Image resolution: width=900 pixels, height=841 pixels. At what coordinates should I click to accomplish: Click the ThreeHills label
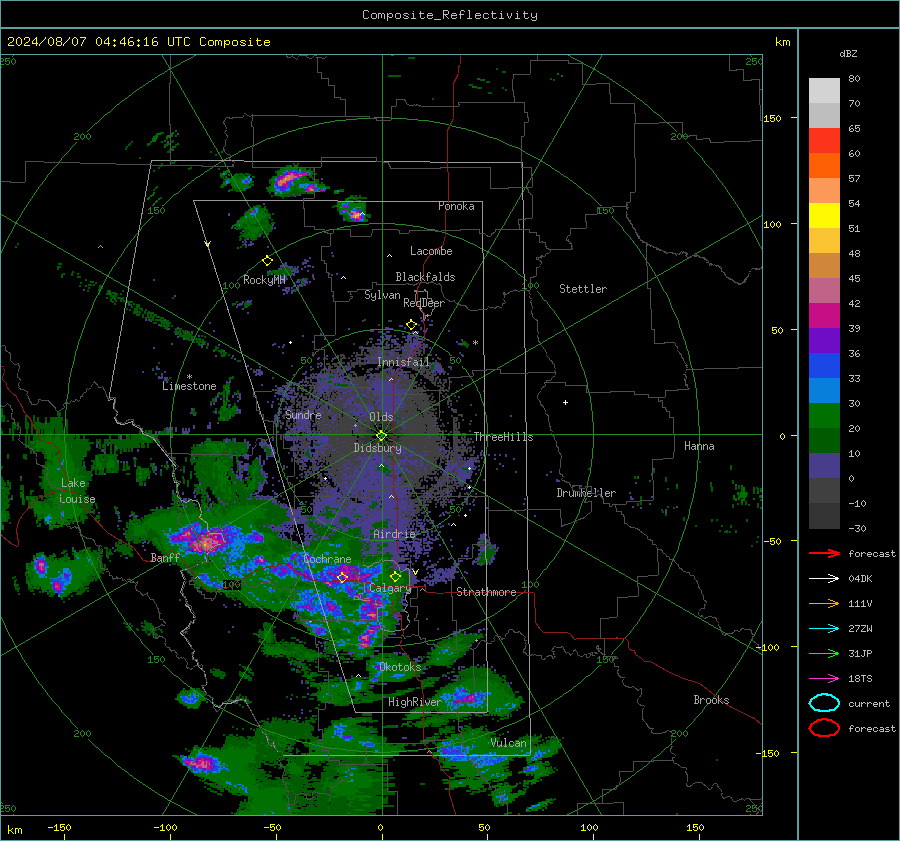[x=503, y=437]
